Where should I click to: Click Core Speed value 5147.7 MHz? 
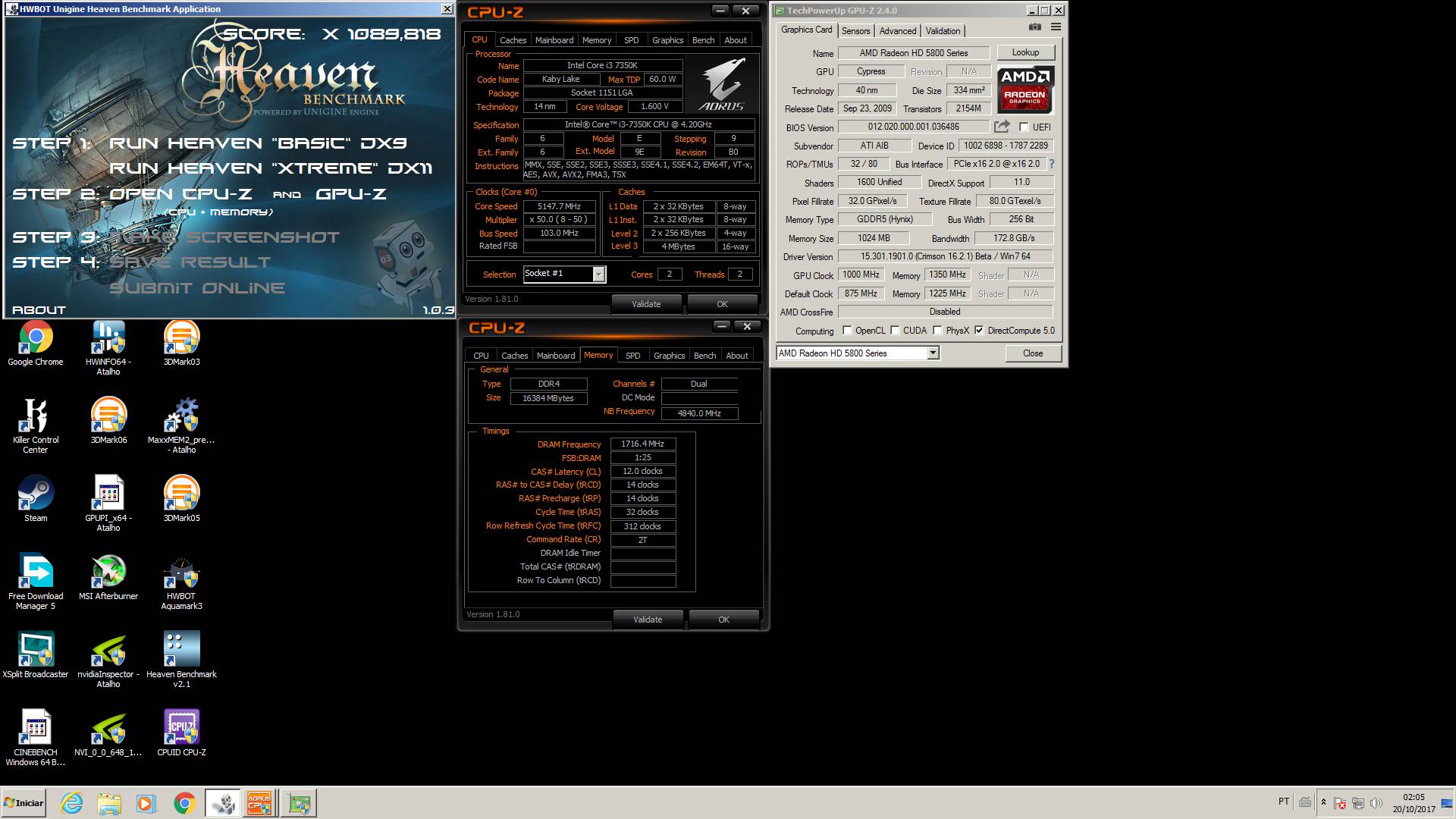point(559,206)
